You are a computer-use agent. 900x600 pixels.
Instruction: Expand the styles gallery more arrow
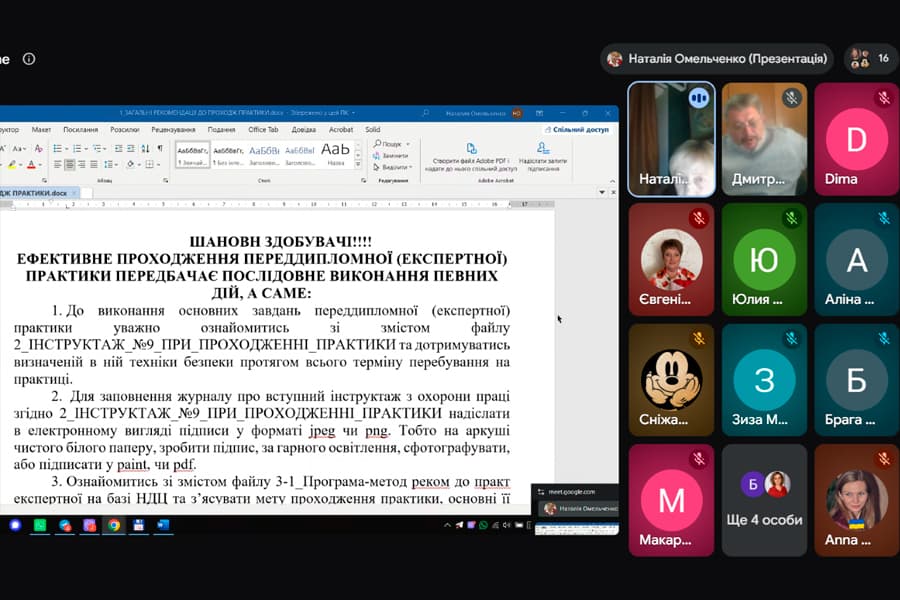coord(358,165)
